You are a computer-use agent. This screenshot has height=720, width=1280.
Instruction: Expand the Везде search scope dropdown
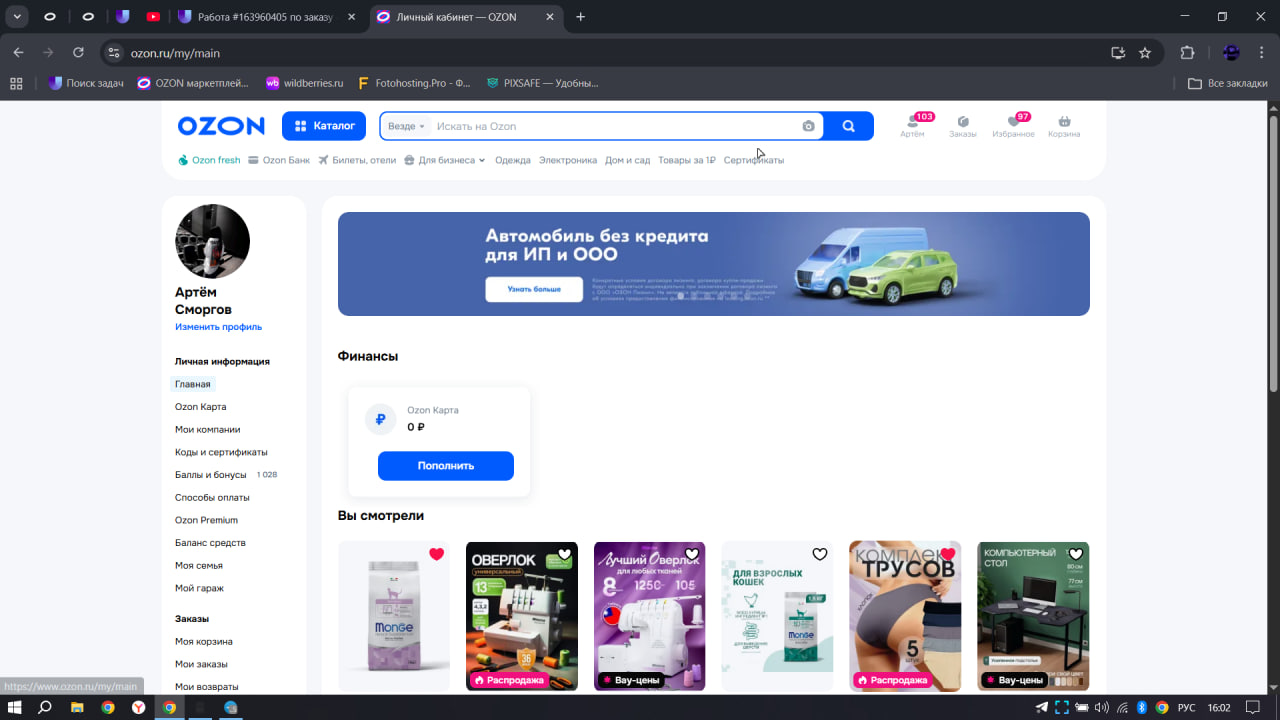pos(407,126)
